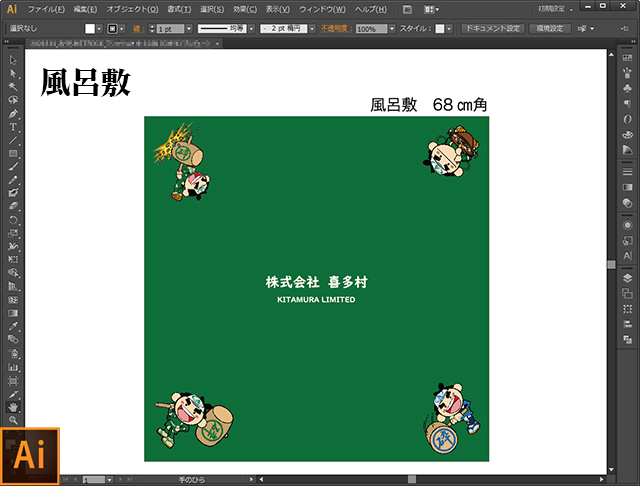Open the ウィンドウ menu
This screenshot has width=640, height=486.
coord(322,9)
